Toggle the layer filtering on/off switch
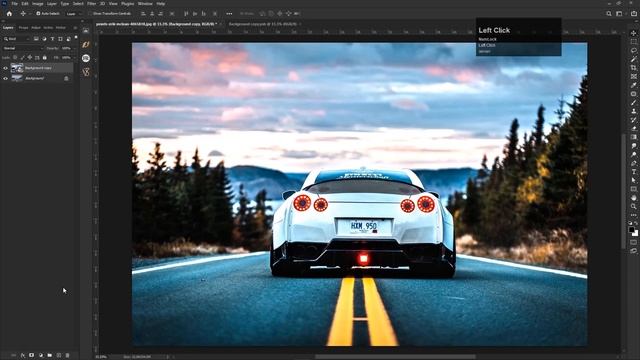The height and width of the screenshot is (360, 640). coord(76,38)
